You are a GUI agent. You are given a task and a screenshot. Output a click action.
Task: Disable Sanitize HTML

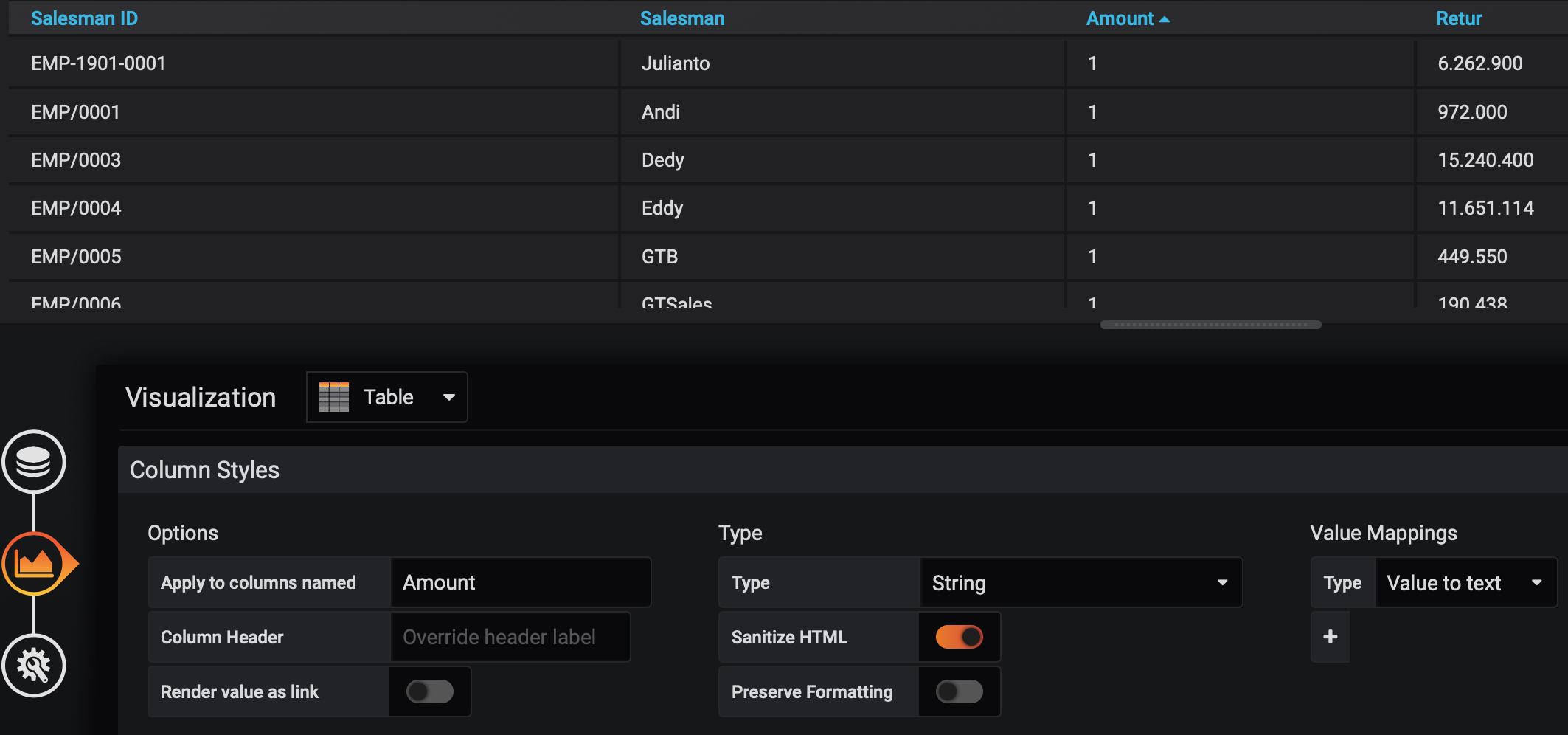tap(959, 636)
